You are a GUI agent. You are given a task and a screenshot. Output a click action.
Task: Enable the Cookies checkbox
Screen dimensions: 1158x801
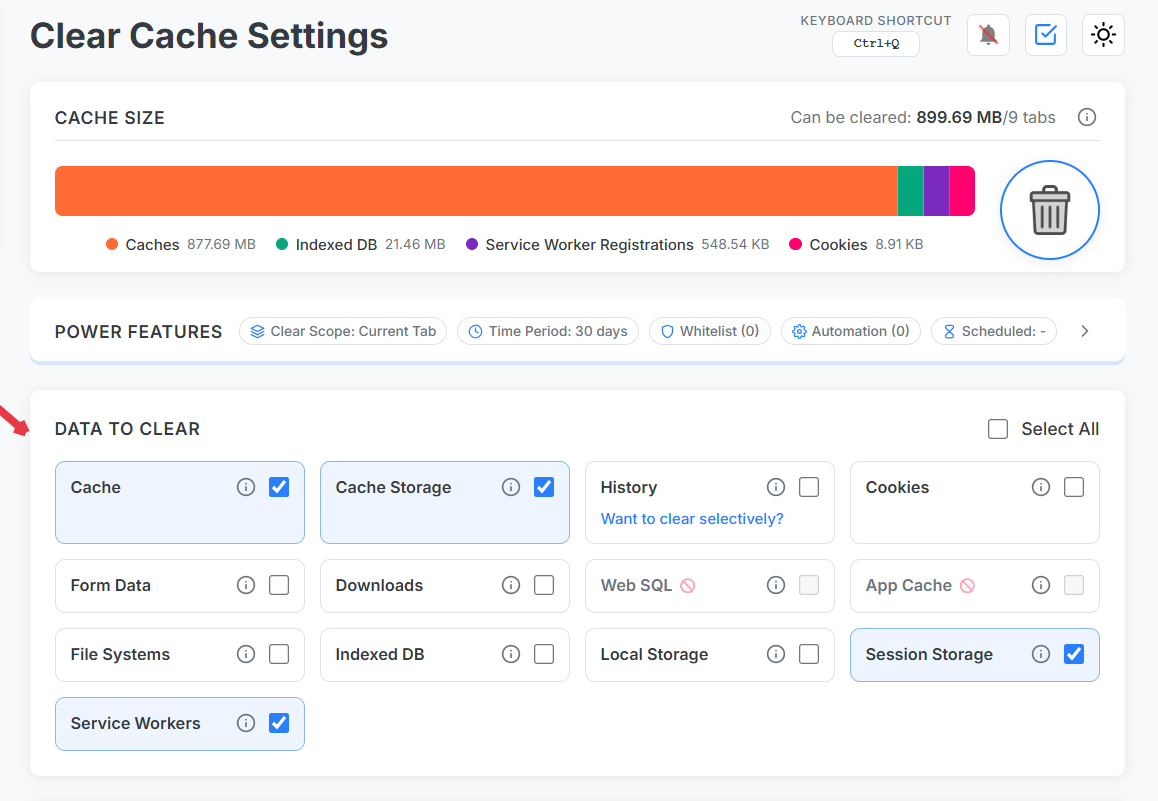tap(1075, 487)
